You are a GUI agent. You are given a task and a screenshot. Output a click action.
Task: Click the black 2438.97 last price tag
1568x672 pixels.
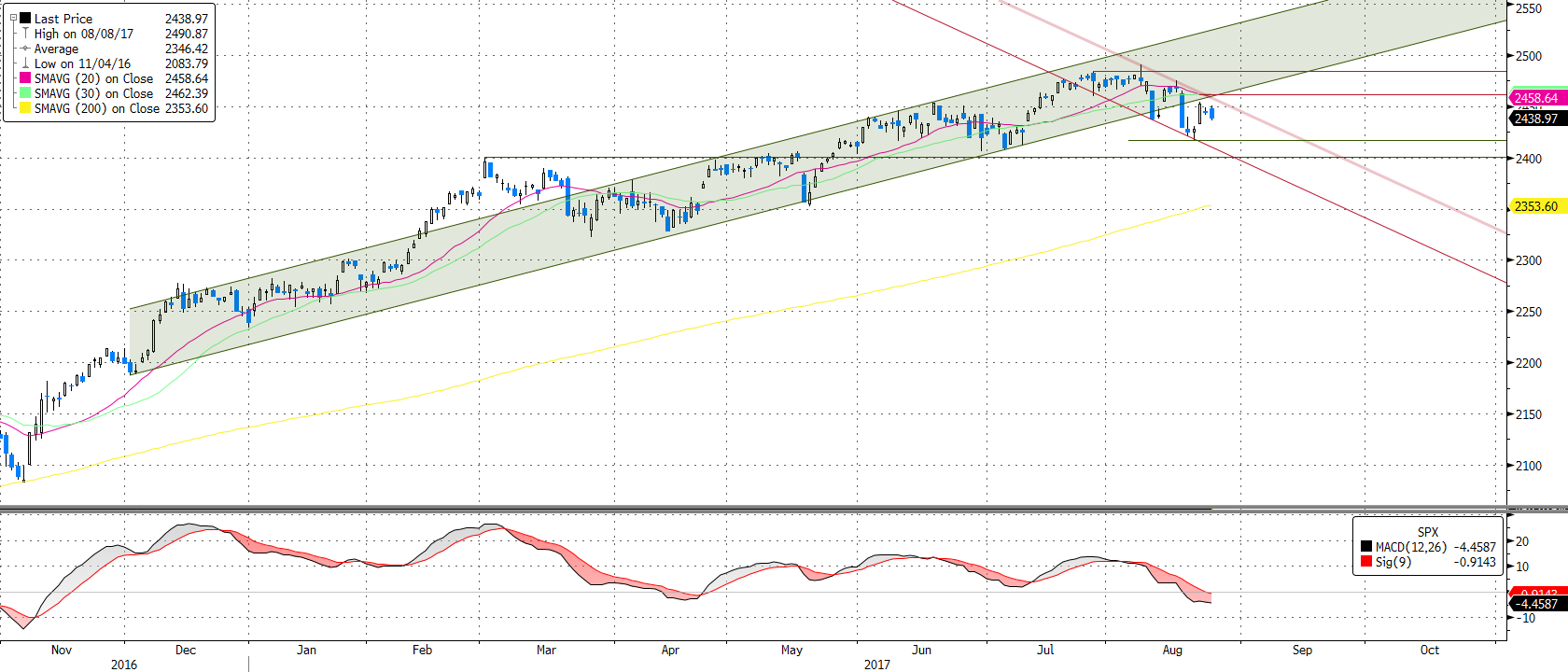(1535, 119)
